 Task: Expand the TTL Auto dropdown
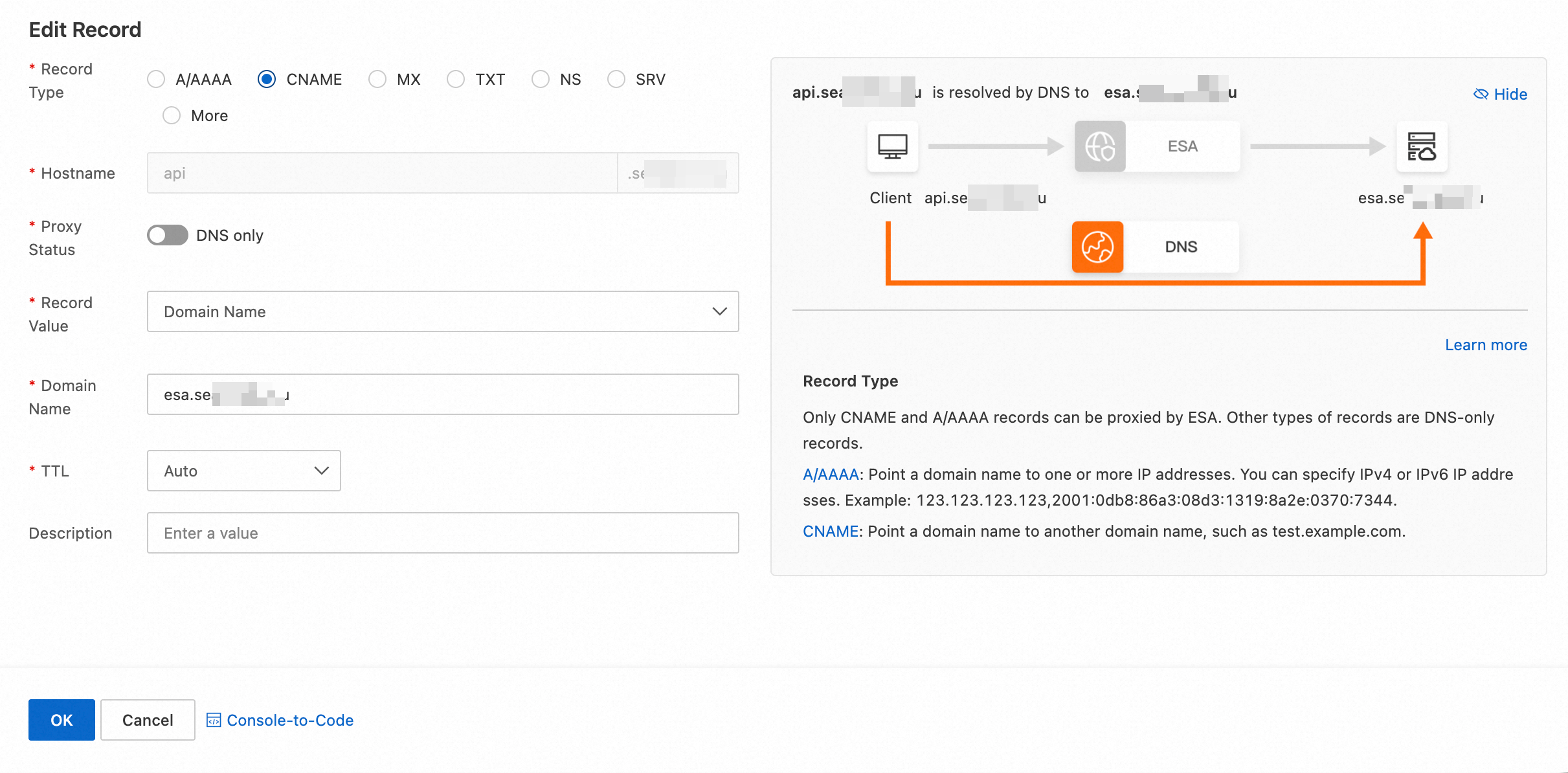(244, 471)
